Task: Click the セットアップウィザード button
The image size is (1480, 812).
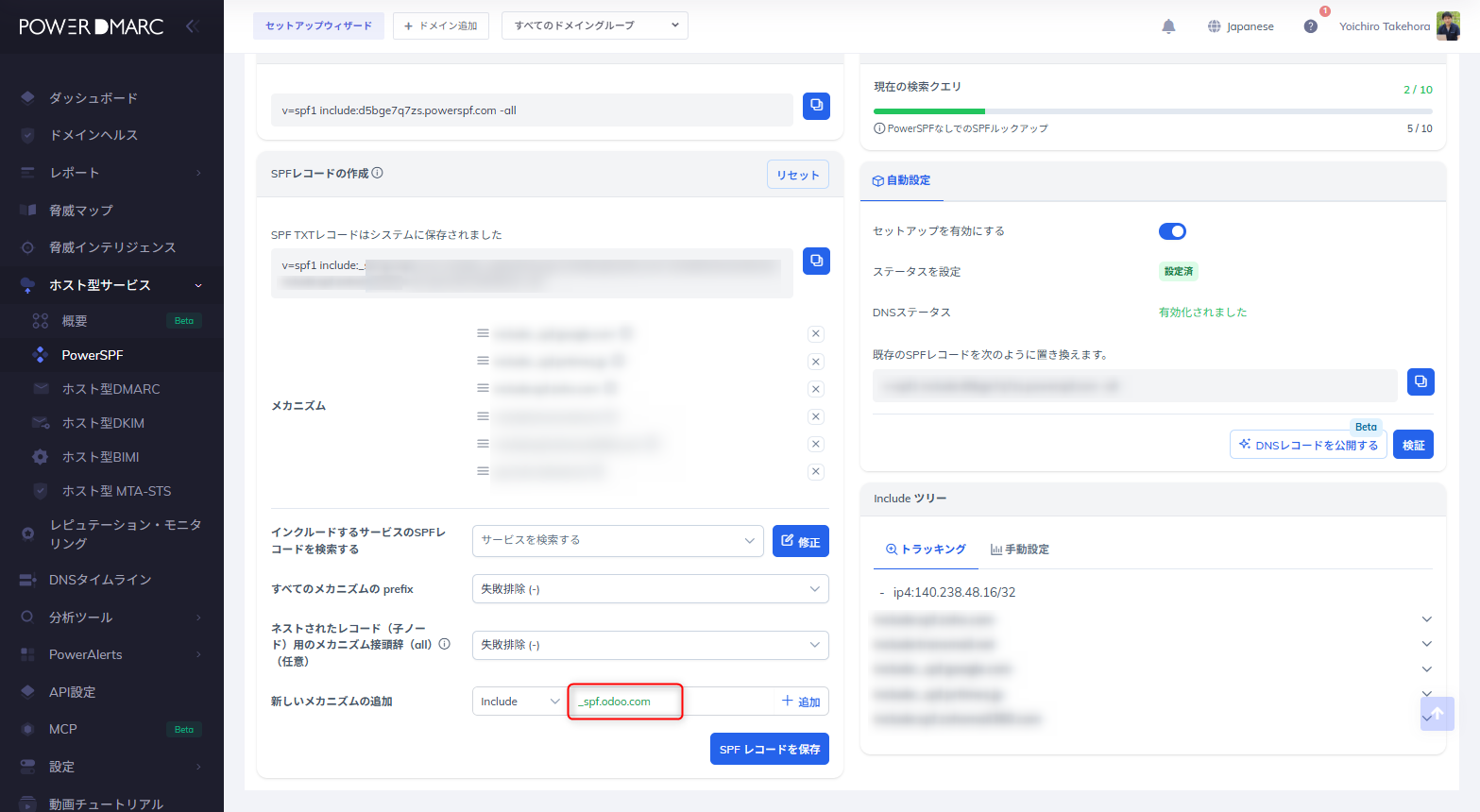Action: click(318, 25)
